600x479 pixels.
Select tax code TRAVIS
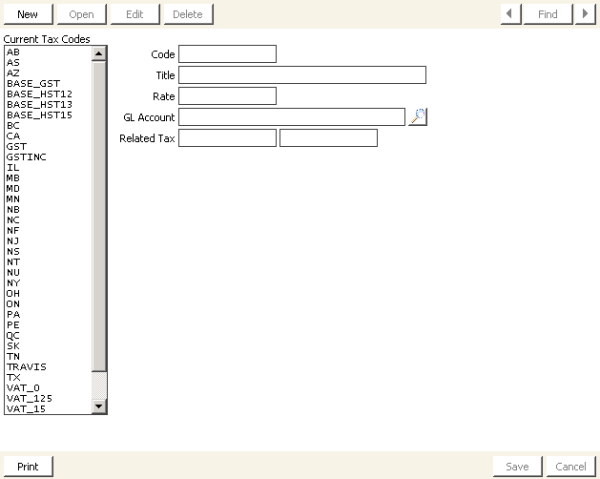pyautogui.click(x=48, y=367)
